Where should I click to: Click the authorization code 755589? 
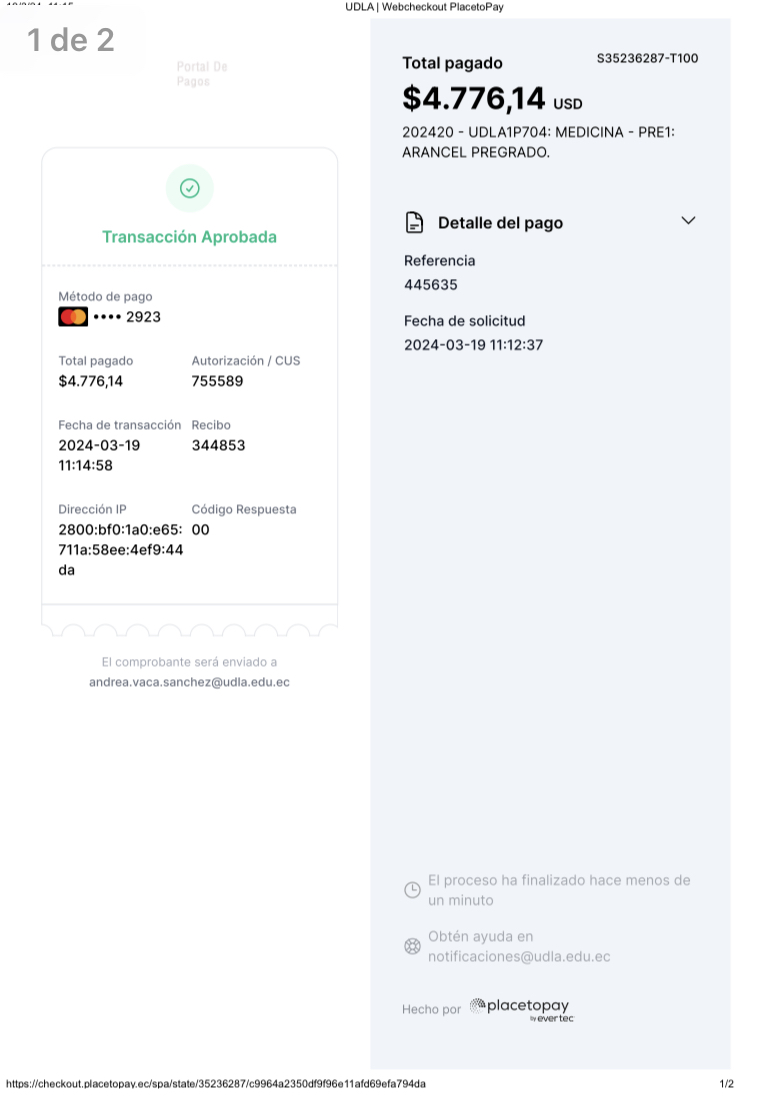(x=217, y=381)
